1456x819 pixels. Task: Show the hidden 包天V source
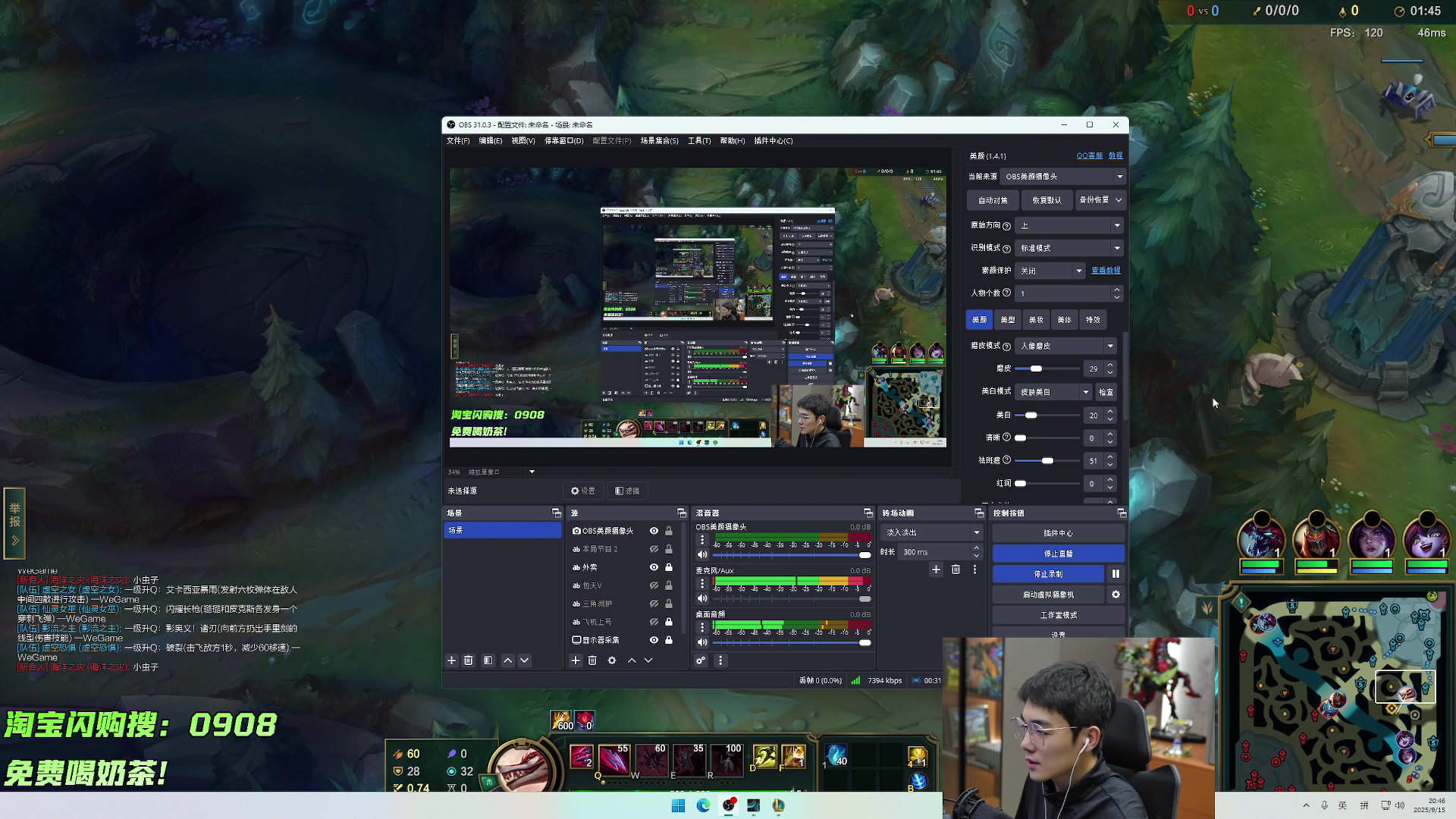[654, 585]
